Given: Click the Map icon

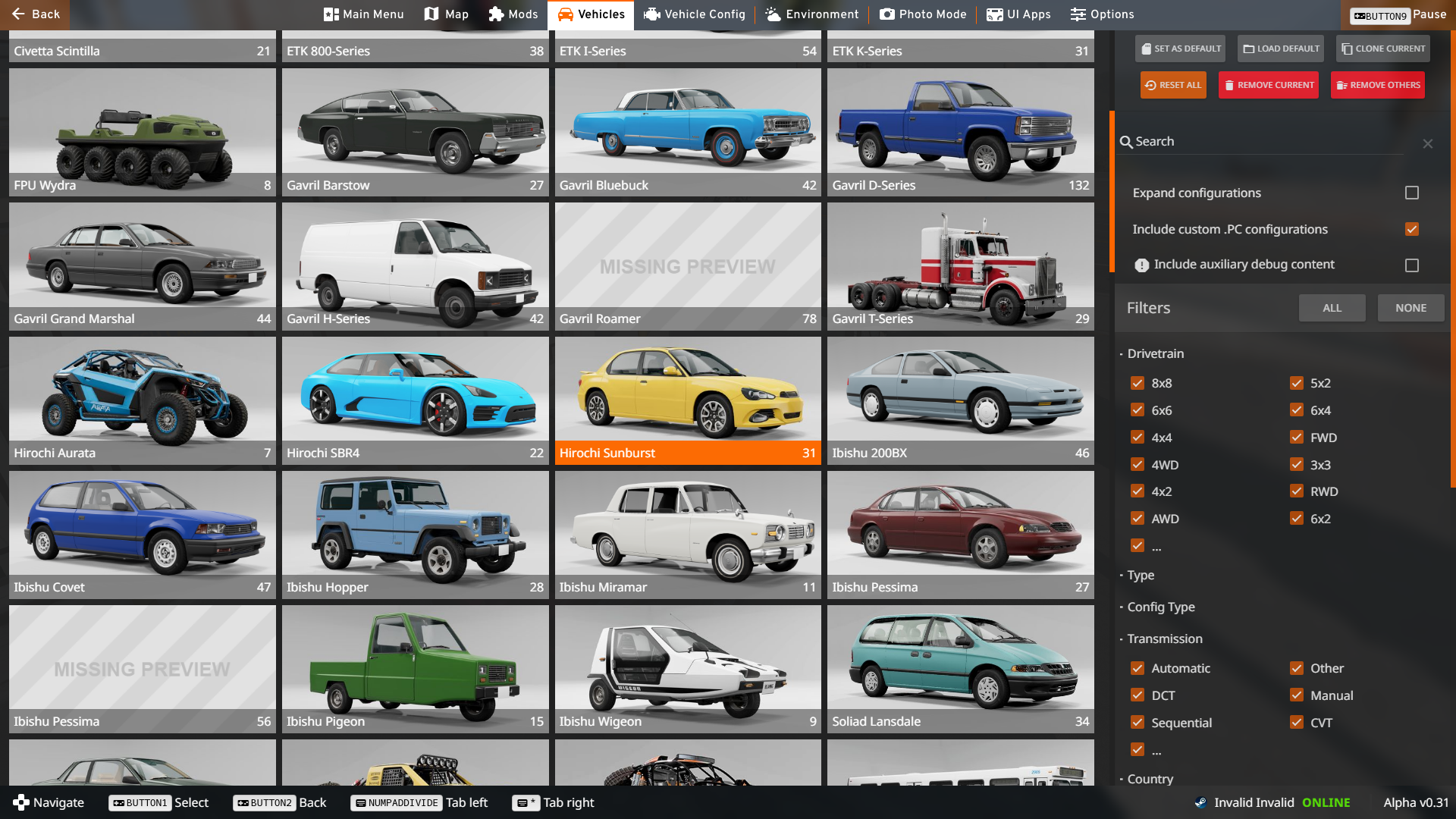Looking at the screenshot, I should [x=431, y=14].
